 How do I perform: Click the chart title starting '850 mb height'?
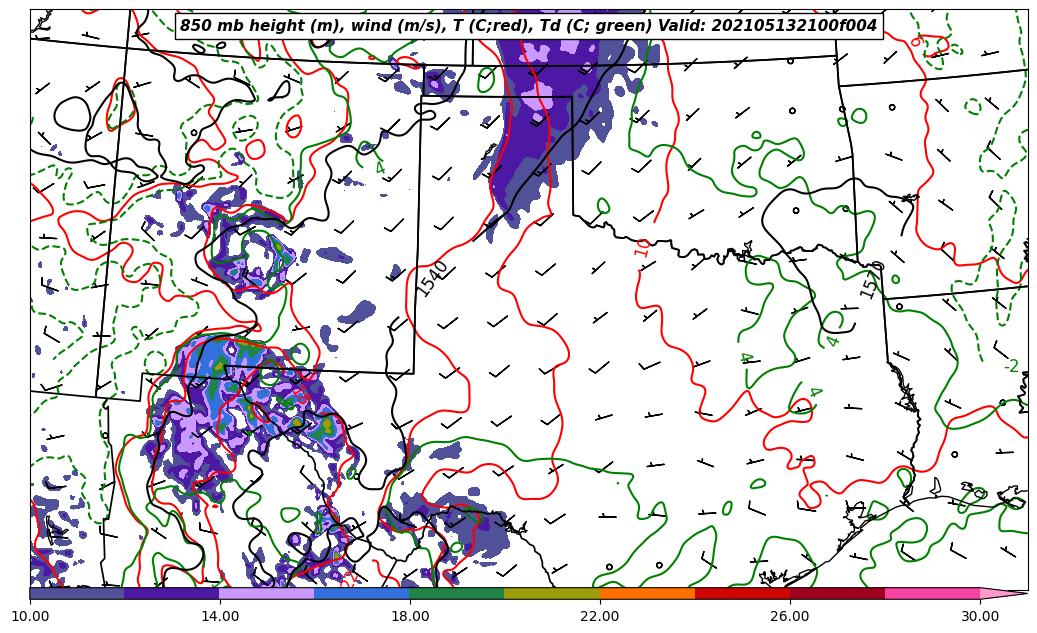pos(528,25)
